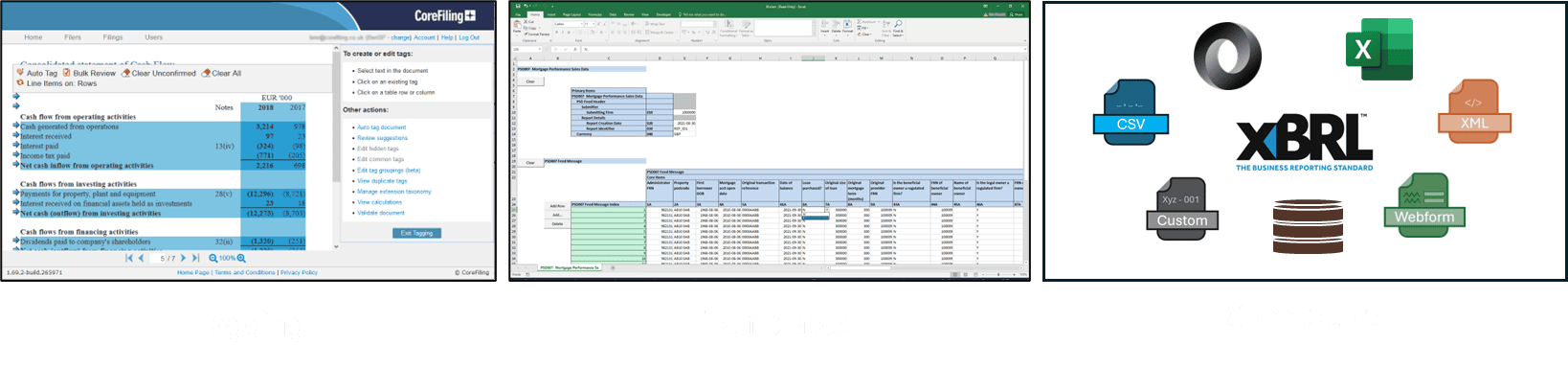Click Home Page footer link
Image resolution: width=1568 pixels, height=368 pixels.
click(x=192, y=272)
